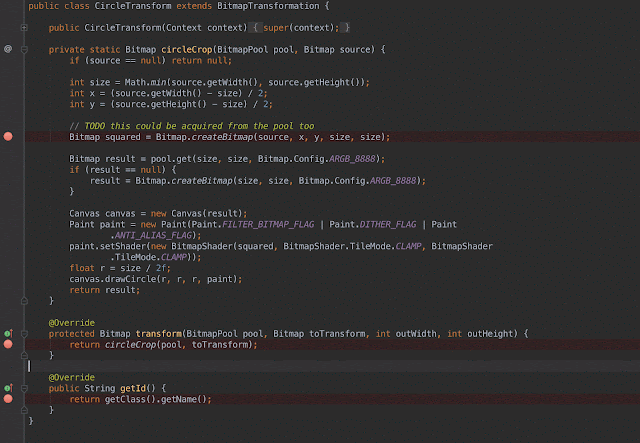Collapse the circleCrop method body
The height and width of the screenshot is (443, 640).
24,50
